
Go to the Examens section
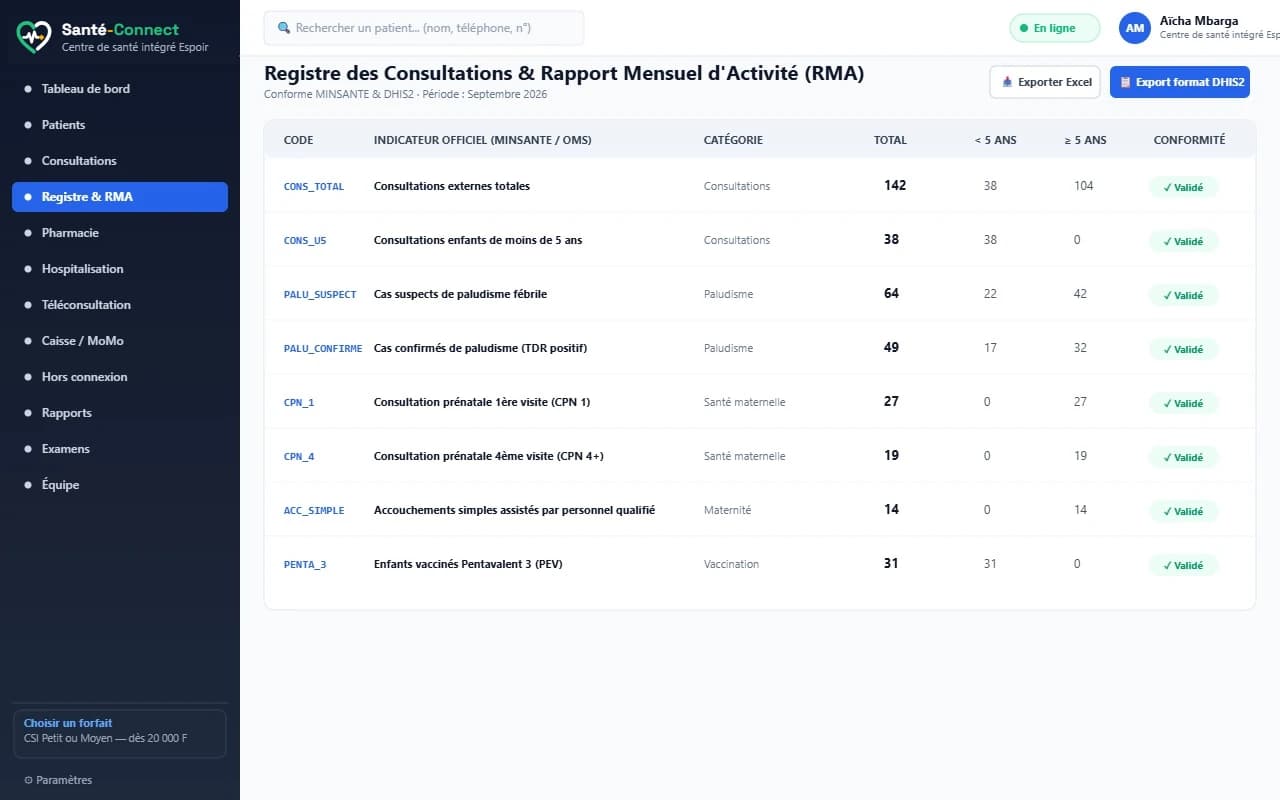[x=120, y=449]
